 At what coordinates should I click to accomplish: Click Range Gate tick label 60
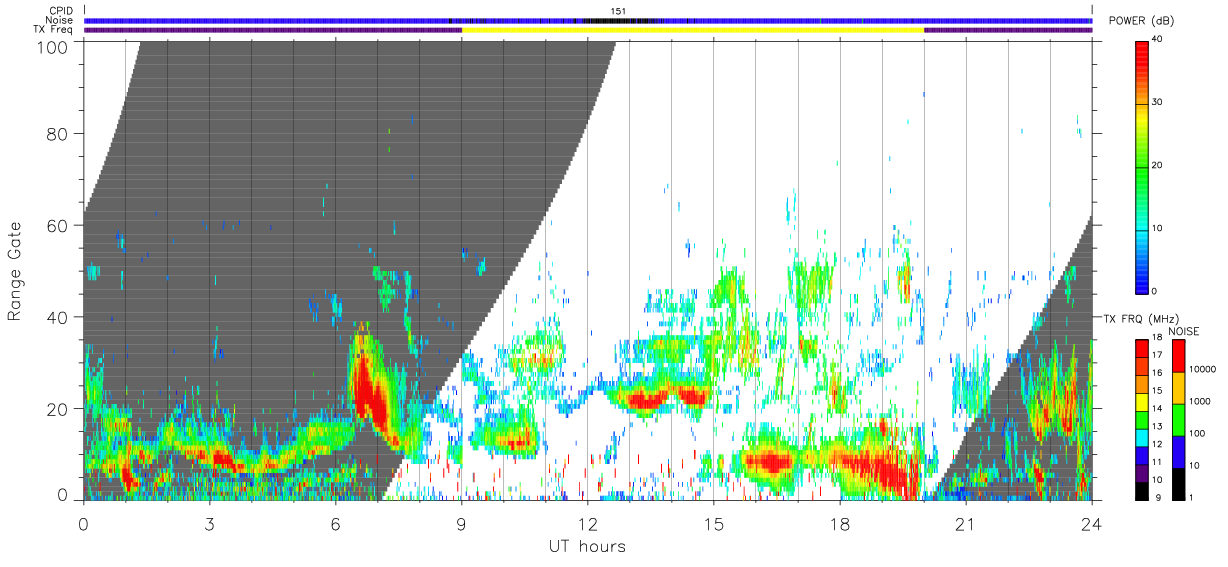(x=58, y=226)
